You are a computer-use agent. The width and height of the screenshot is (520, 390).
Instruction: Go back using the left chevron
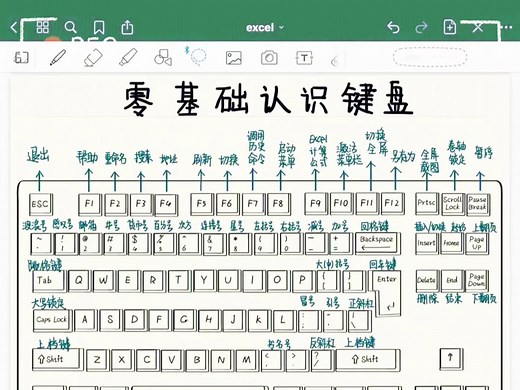coord(14,27)
